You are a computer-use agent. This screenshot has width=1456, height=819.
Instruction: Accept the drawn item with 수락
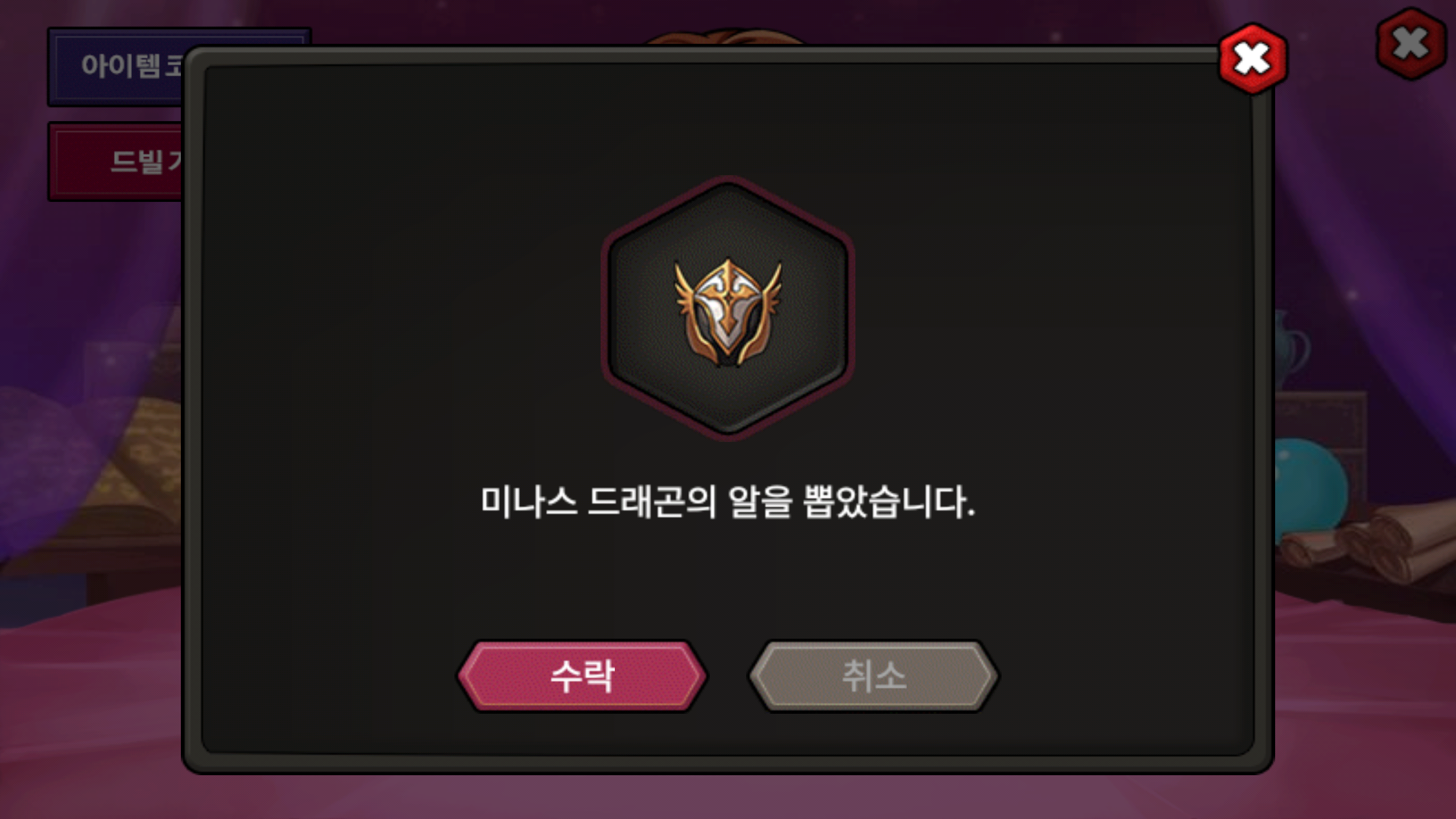click(x=582, y=676)
